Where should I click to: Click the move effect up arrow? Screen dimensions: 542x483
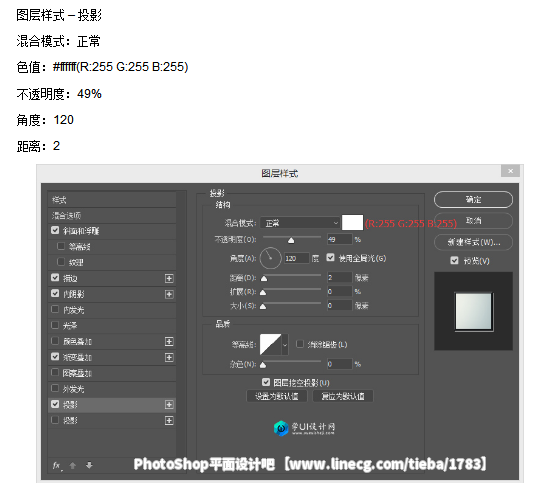tap(73, 465)
